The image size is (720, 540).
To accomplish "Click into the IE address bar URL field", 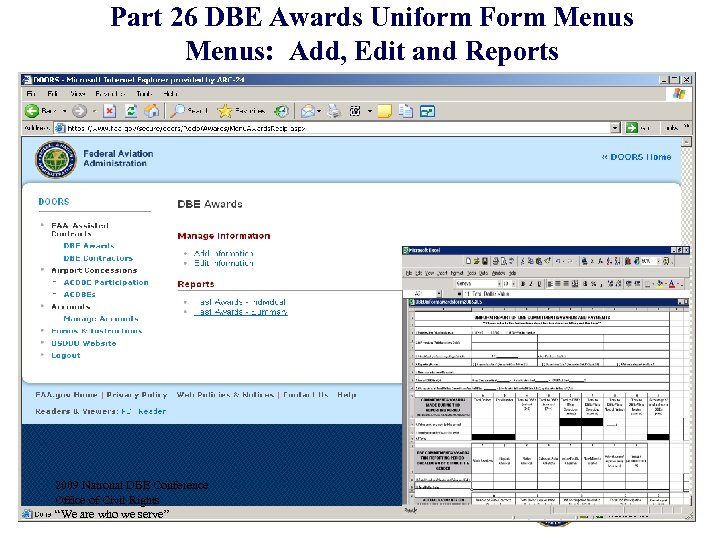I will coord(338,128).
